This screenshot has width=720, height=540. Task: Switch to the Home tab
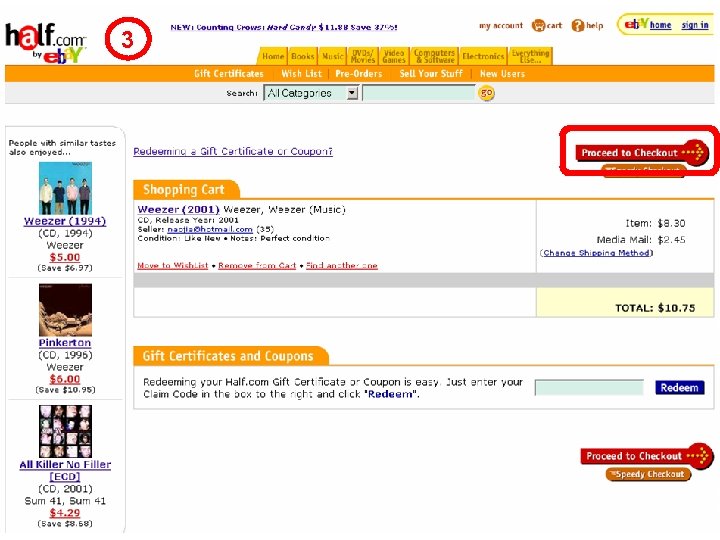coord(273,56)
